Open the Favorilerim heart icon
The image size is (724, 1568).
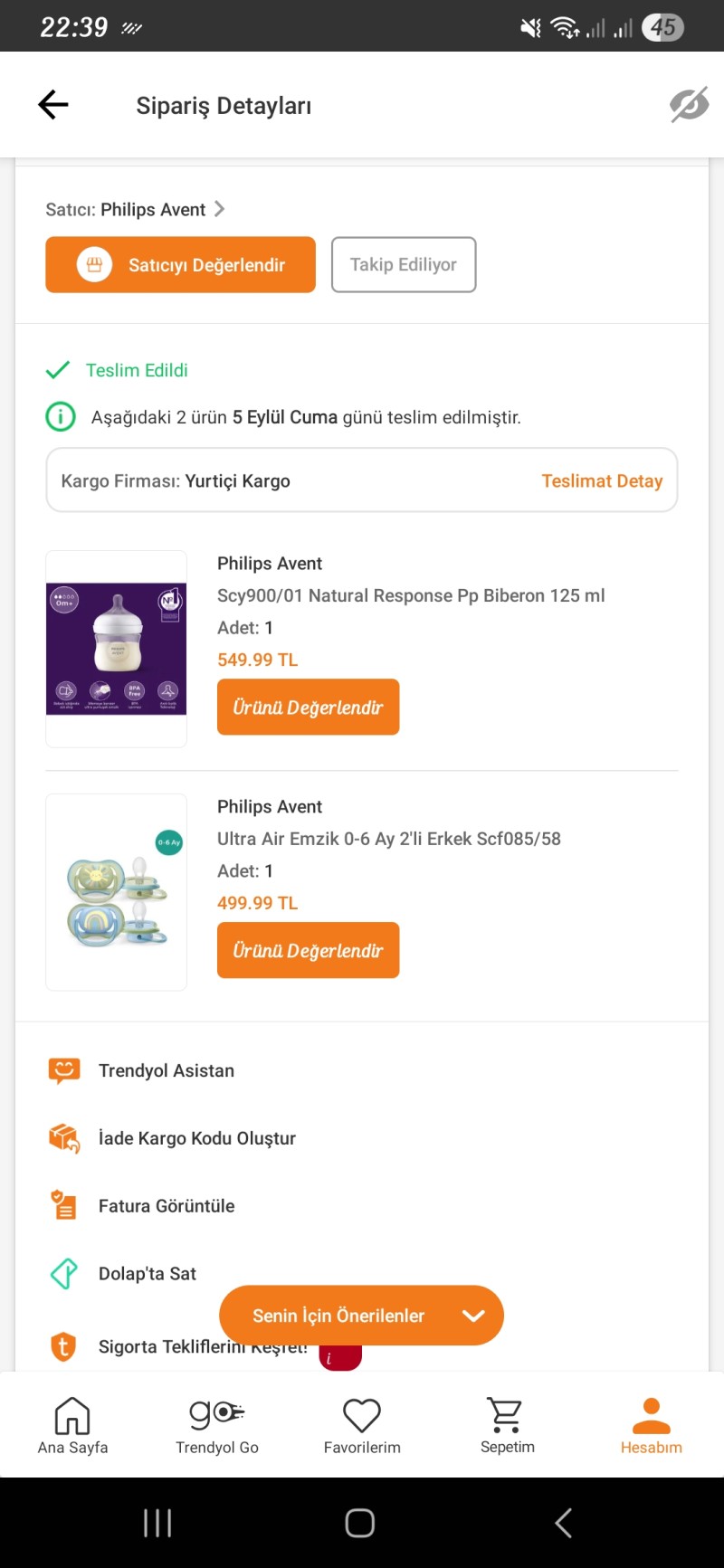tap(362, 1415)
